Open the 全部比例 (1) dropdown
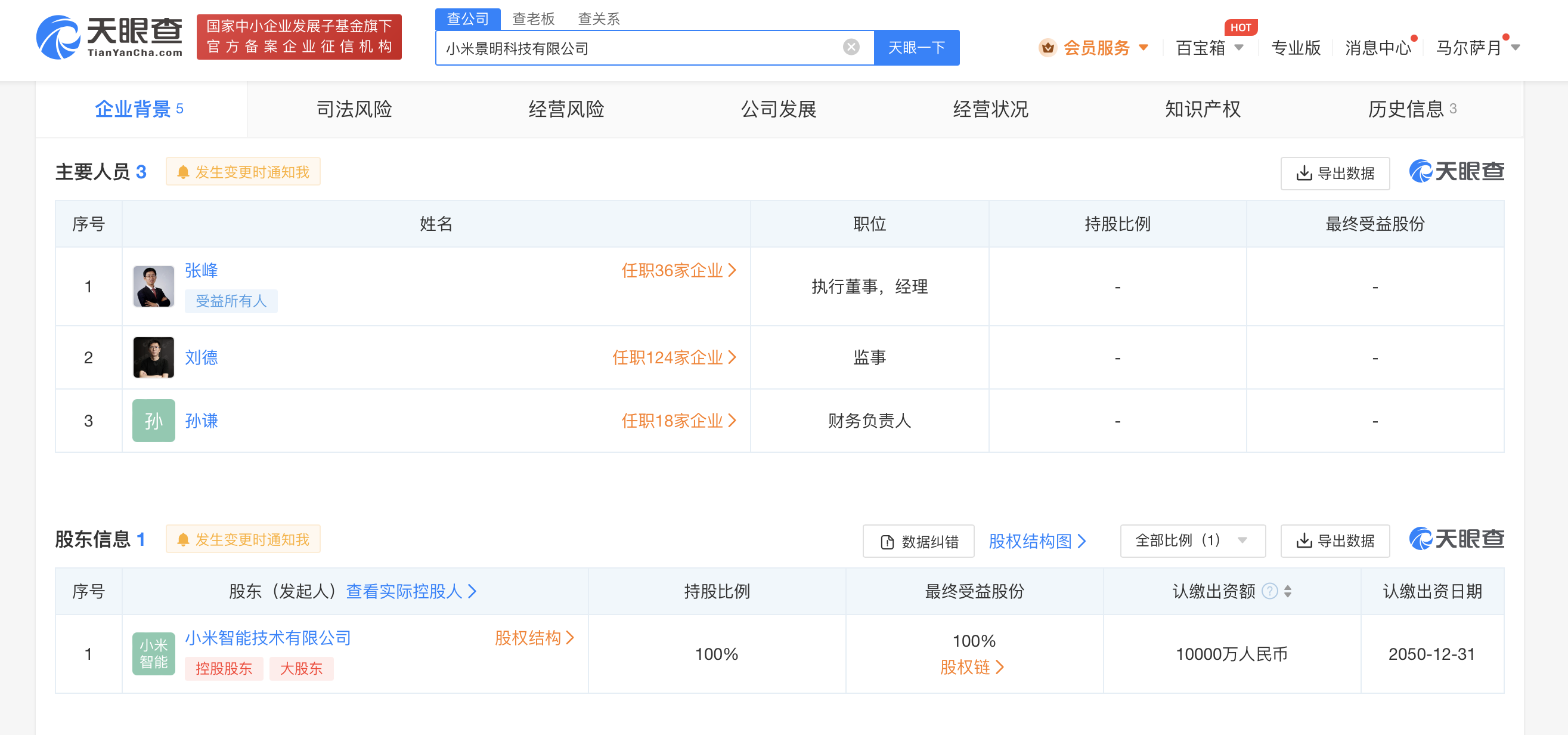Image resolution: width=1568 pixels, height=735 pixels. pyautogui.click(x=1192, y=541)
